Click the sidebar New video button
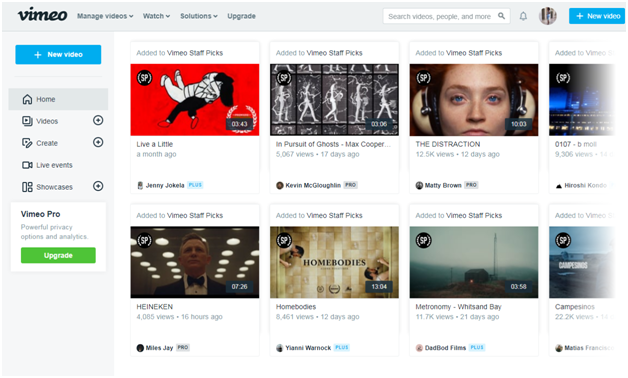 coord(58,54)
